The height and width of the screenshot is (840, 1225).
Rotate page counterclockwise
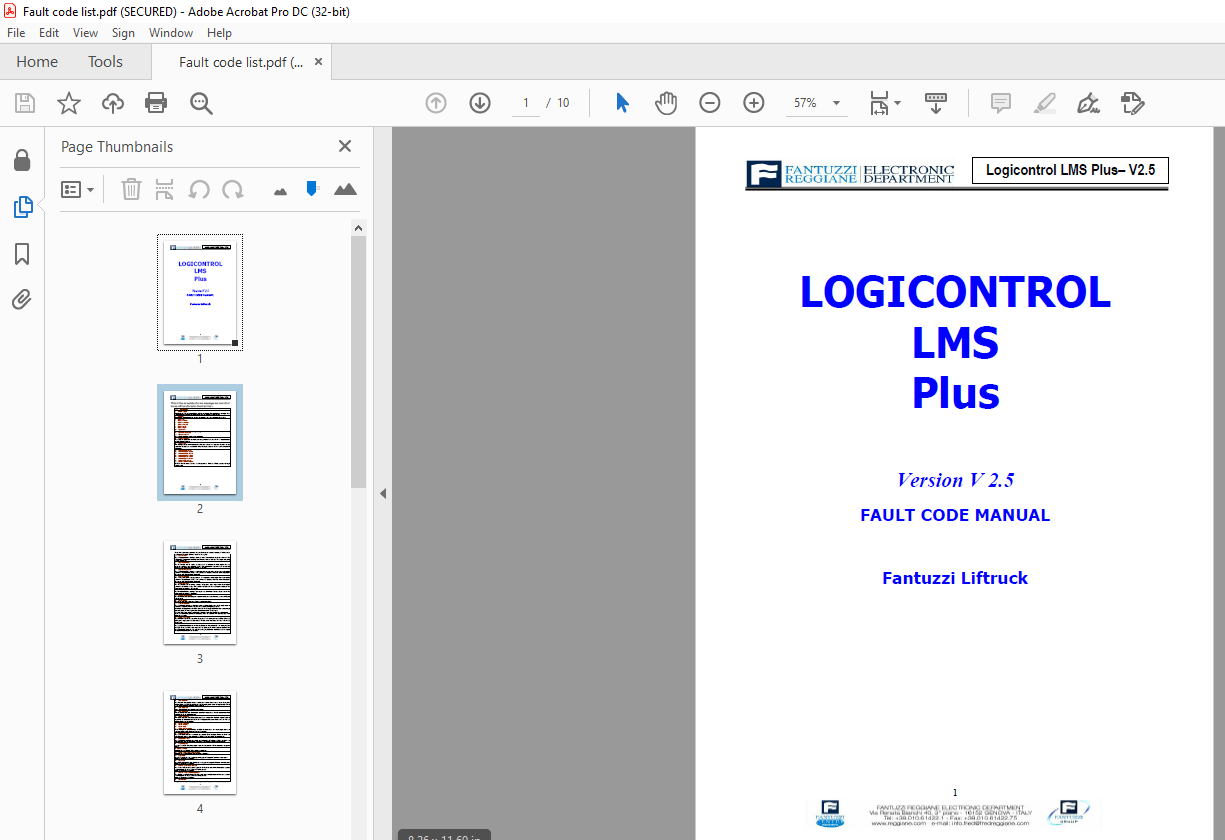click(199, 189)
